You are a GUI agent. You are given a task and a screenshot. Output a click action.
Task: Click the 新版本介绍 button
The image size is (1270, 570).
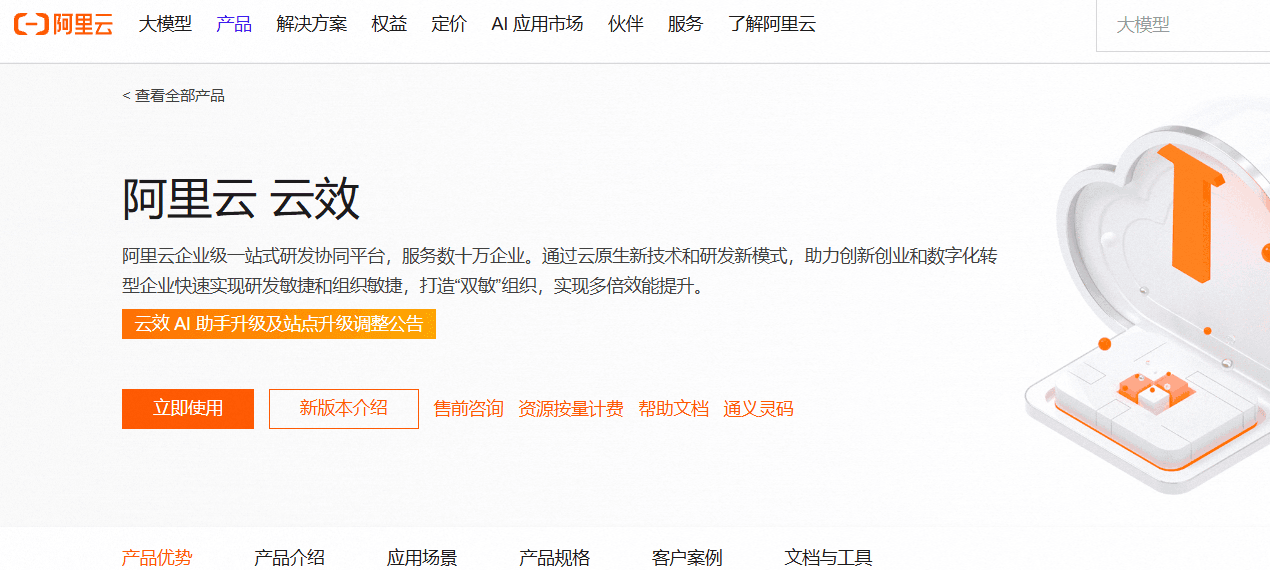point(344,409)
